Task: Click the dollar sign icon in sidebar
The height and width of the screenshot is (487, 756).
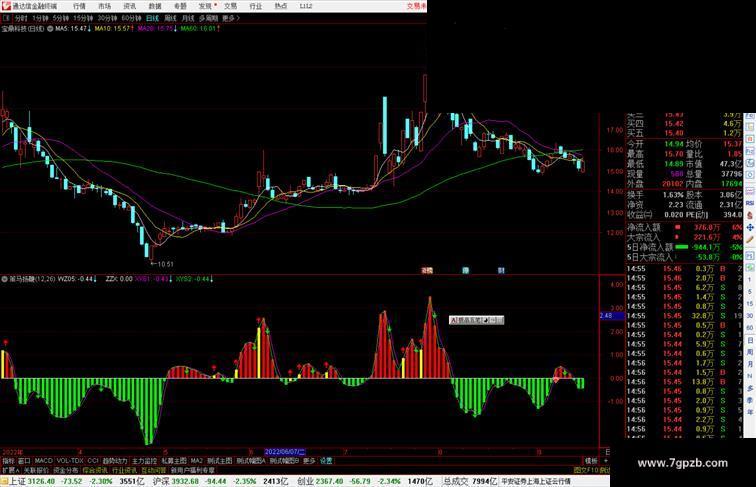Action: [x=750, y=216]
